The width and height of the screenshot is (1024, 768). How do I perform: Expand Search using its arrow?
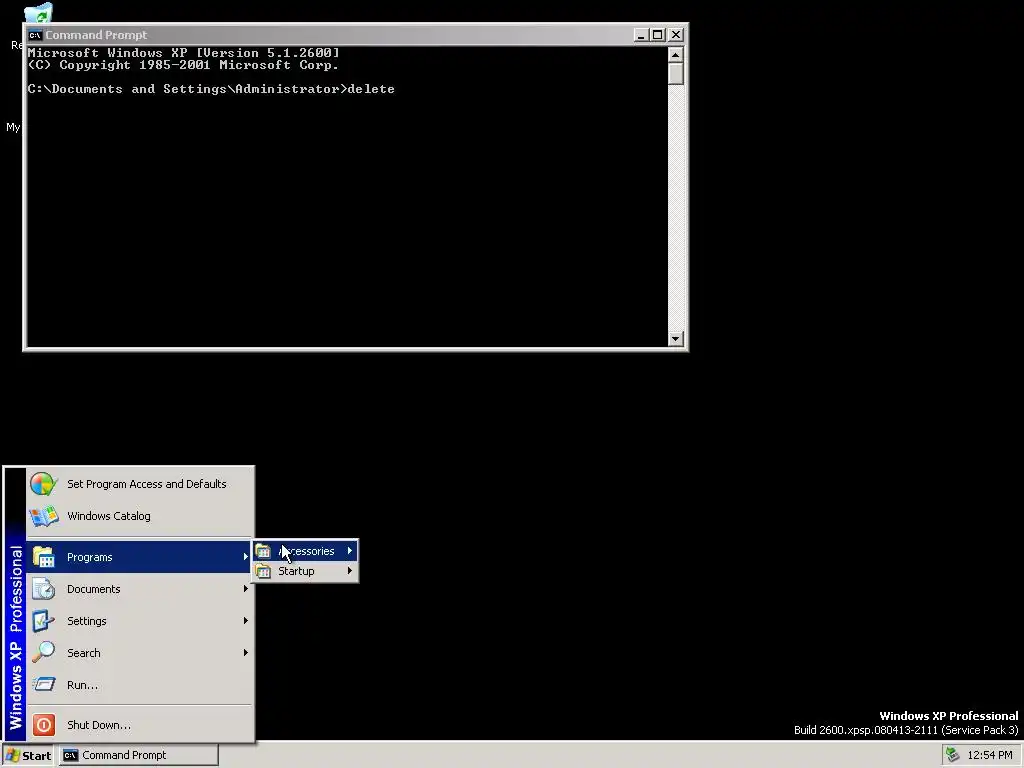246,652
